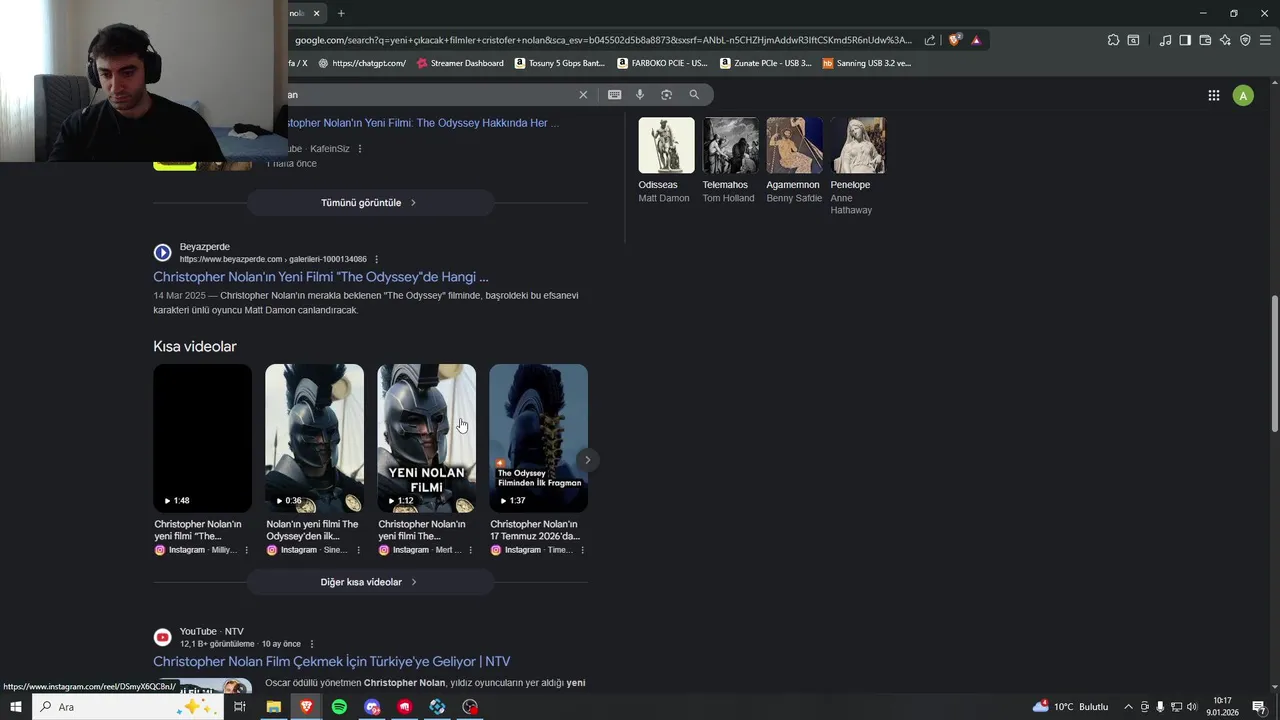
Task: Play the 1:48 short video thumbnail
Action: click(202, 438)
